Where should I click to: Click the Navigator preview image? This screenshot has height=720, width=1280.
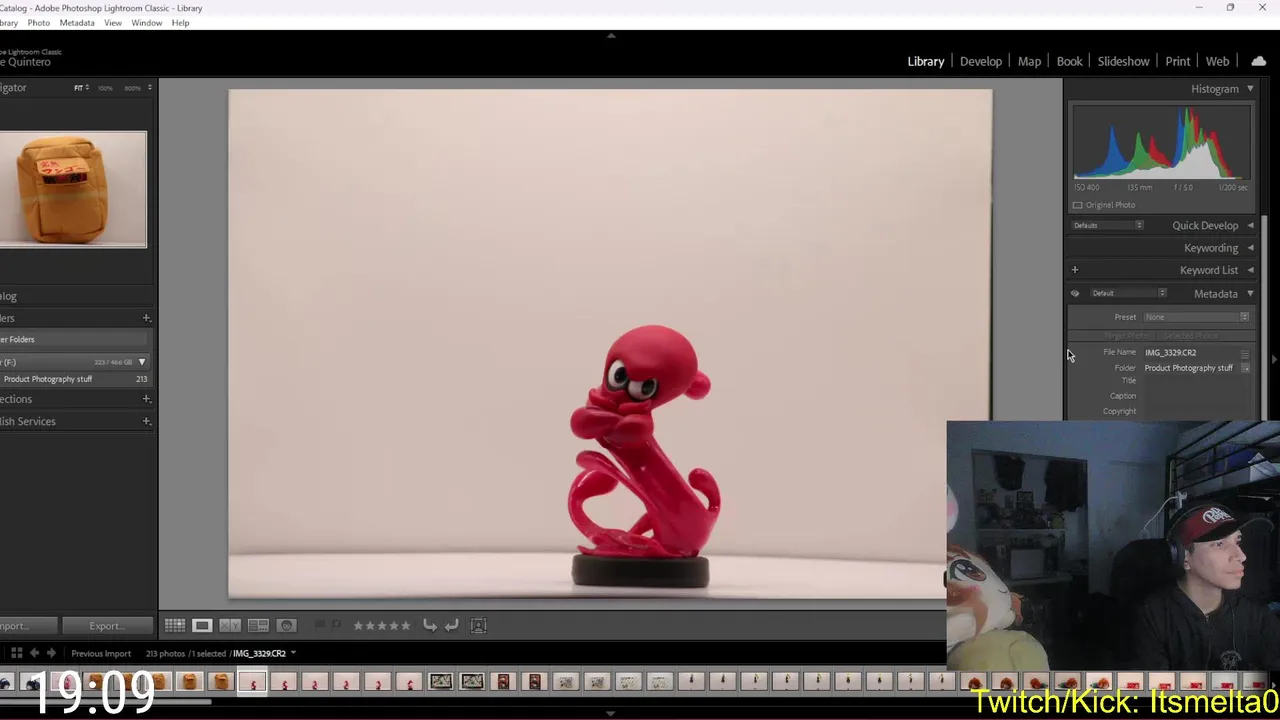pos(73,189)
